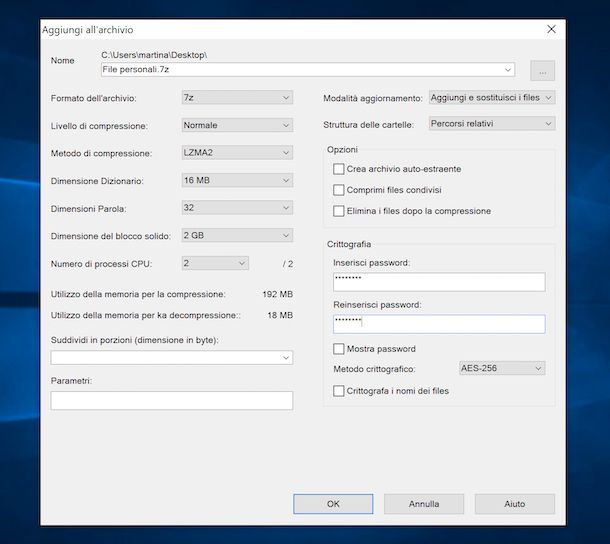Enable Crittografa i nomi dei files checkbox
Image resolution: width=610 pixels, height=544 pixels.
(x=338, y=391)
